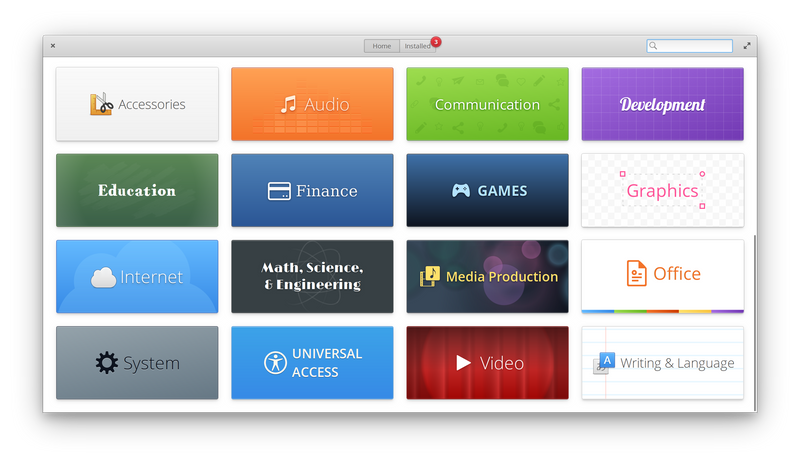
Task: Open the Internet category tile
Action: pyautogui.click(x=137, y=277)
